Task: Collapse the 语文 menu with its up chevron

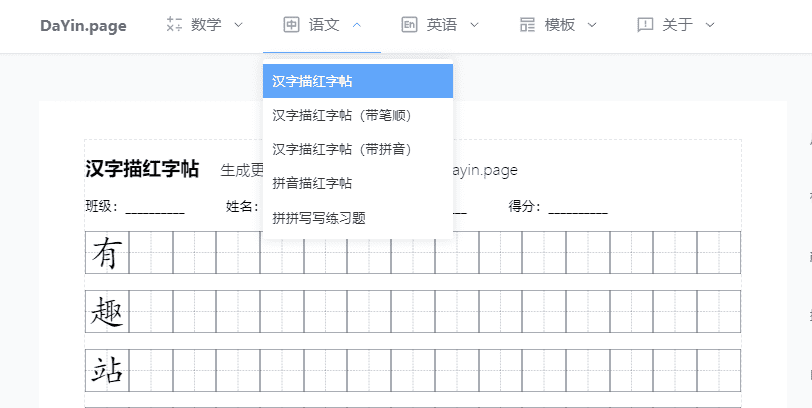Action: click(x=357, y=24)
